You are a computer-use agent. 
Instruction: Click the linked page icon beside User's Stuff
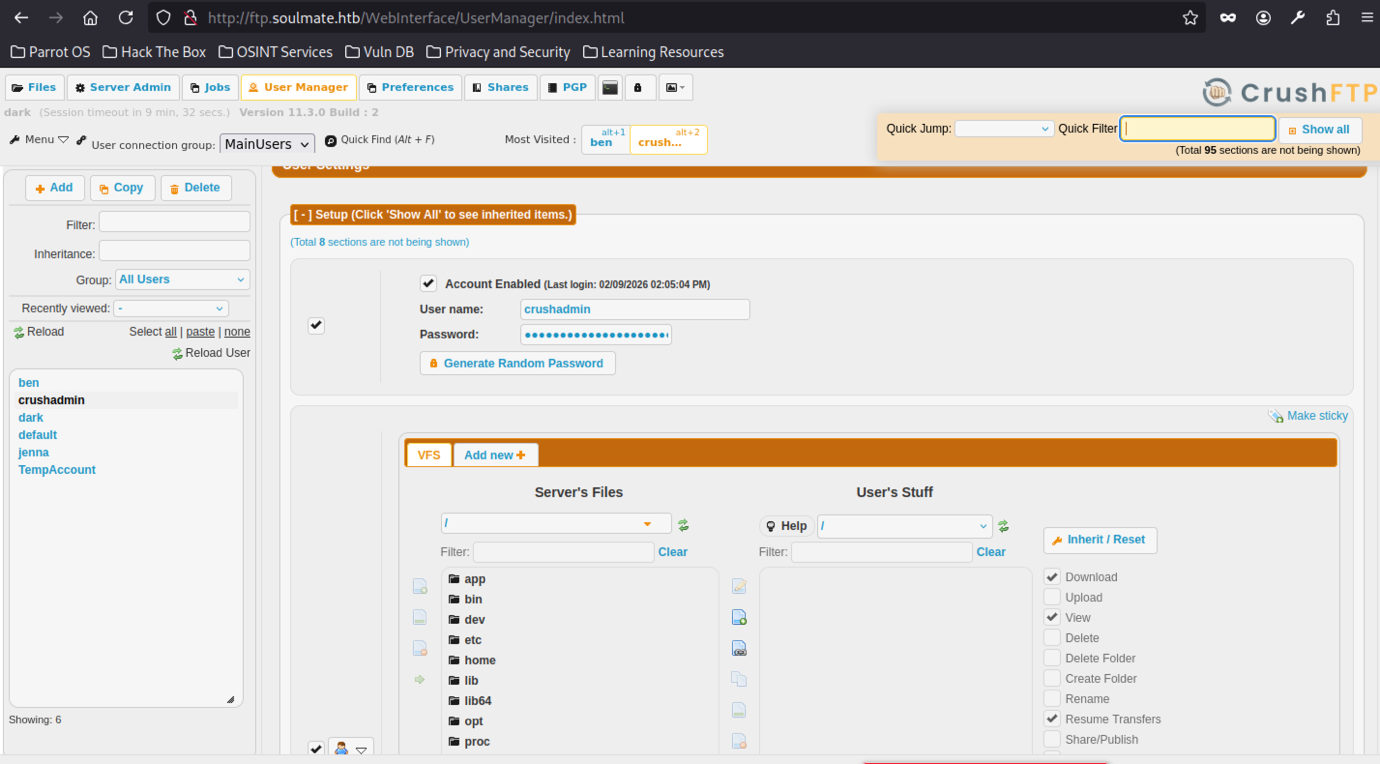(739, 649)
